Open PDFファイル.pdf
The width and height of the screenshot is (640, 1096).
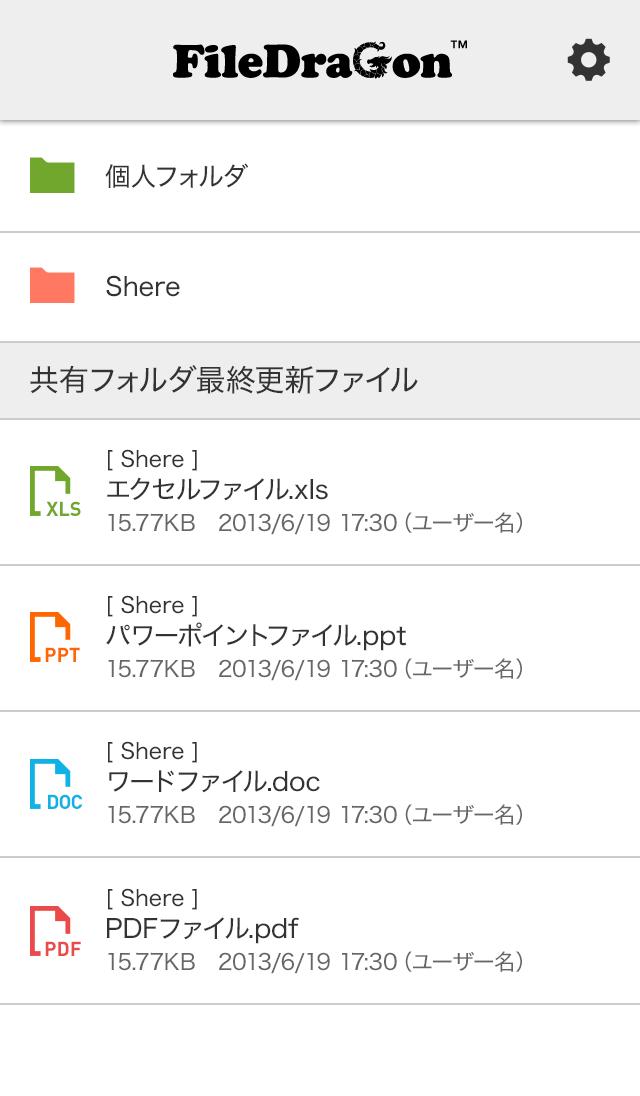pyautogui.click(x=202, y=928)
